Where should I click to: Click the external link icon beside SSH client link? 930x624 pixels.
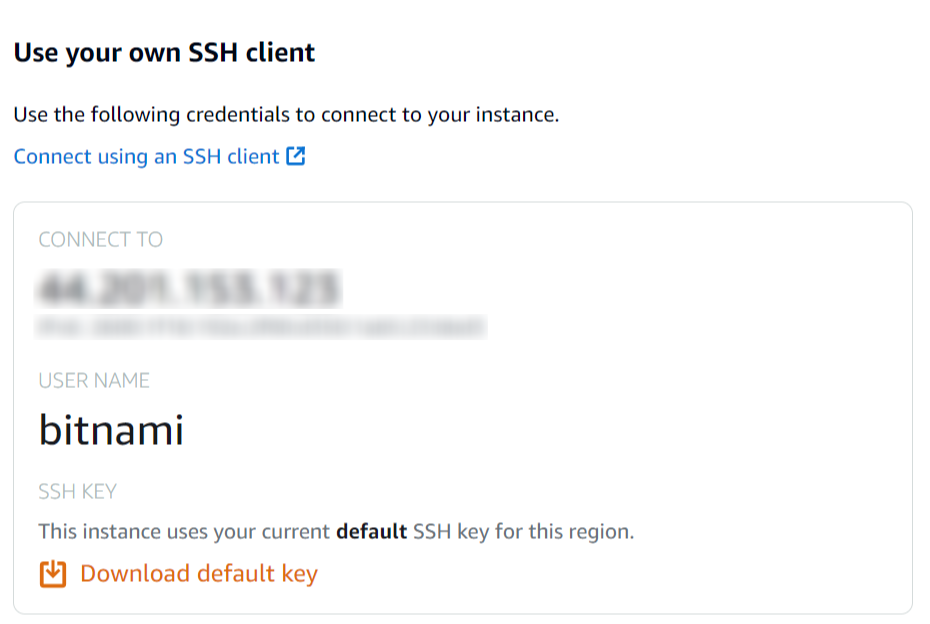coord(296,157)
